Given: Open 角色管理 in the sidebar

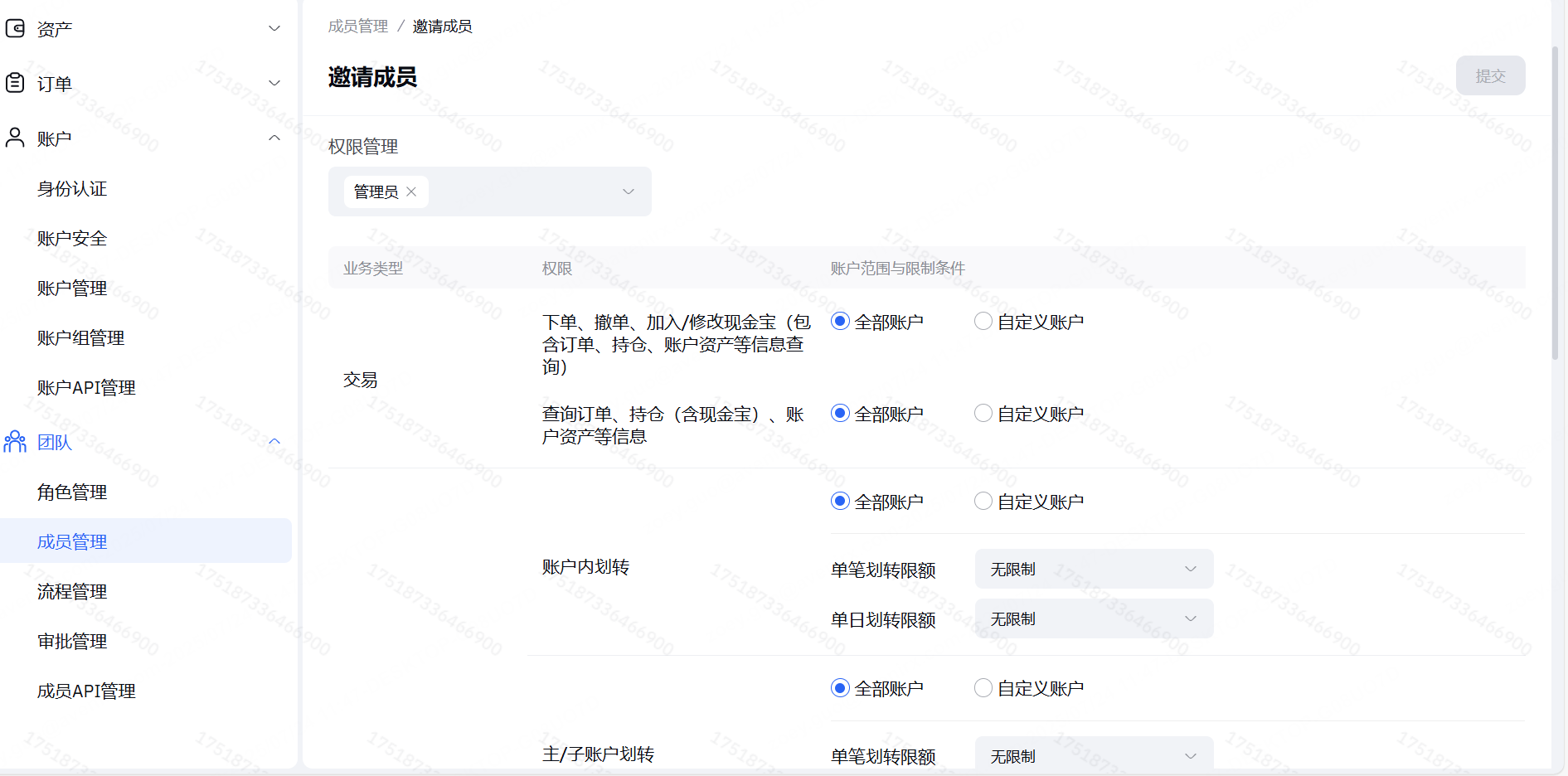Looking at the screenshot, I should (72, 492).
